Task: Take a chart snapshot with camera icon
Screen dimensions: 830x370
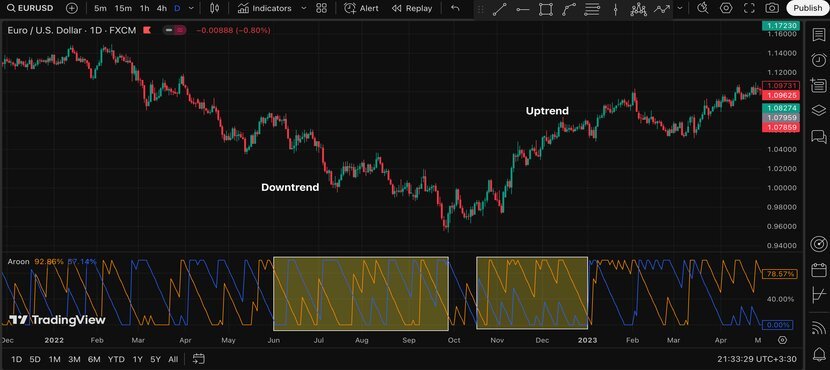Action: pos(772,8)
